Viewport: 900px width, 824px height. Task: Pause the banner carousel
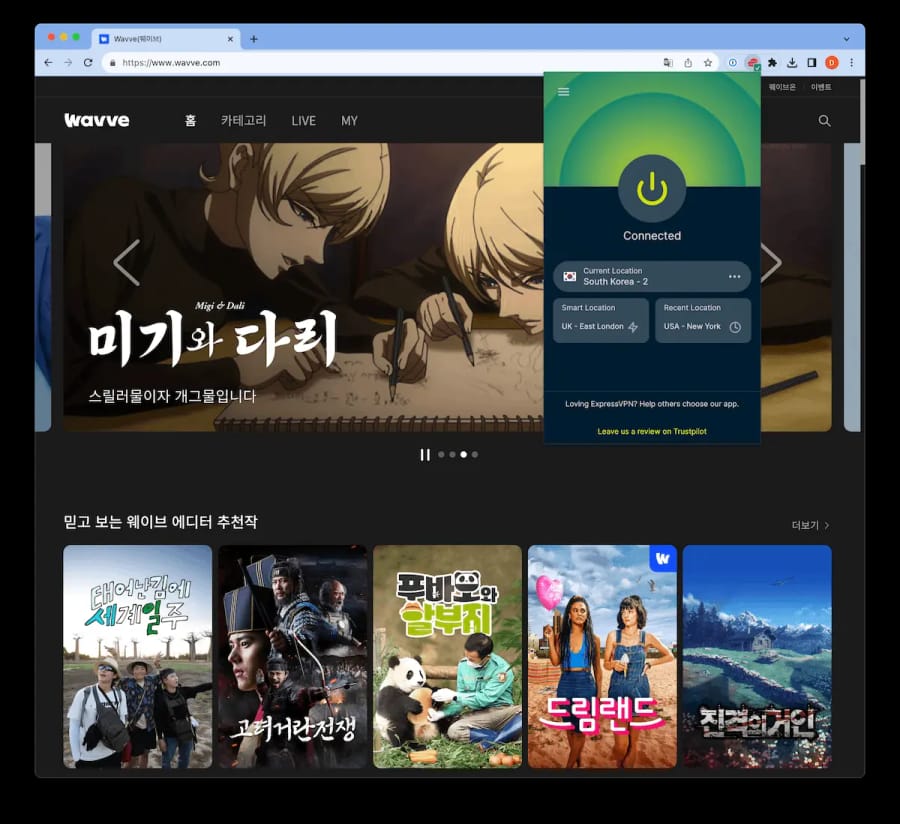click(x=425, y=454)
